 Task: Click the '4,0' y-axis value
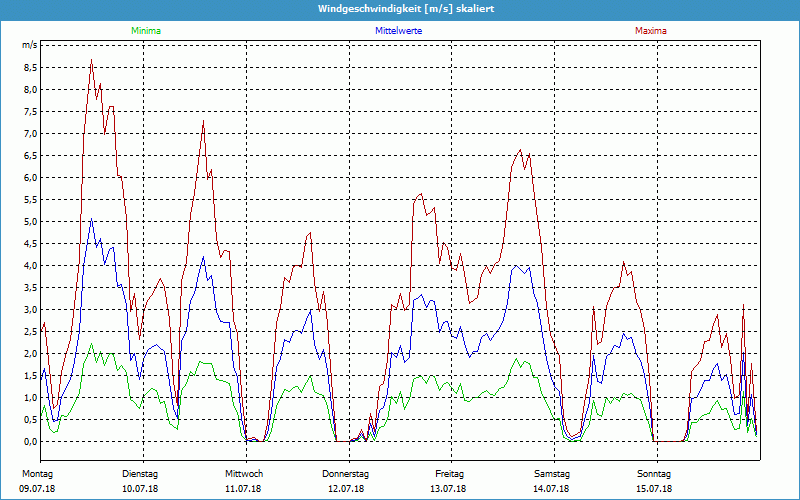pos(31,265)
